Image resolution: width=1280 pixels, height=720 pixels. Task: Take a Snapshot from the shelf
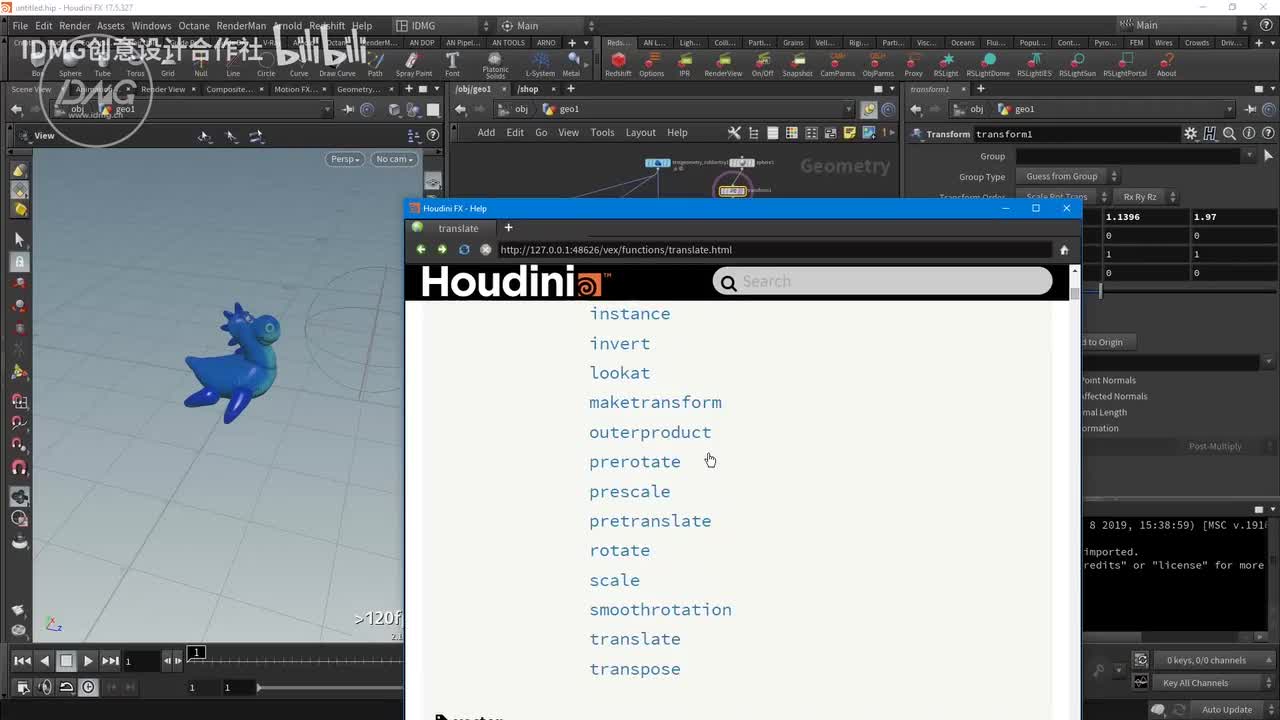[797, 64]
